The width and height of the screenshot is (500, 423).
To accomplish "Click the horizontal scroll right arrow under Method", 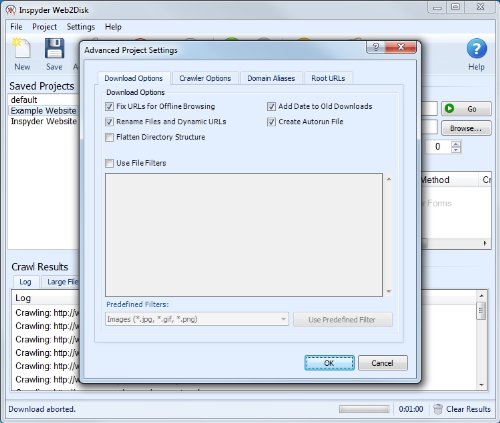I will pyautogui.click(x=485, y=243).
